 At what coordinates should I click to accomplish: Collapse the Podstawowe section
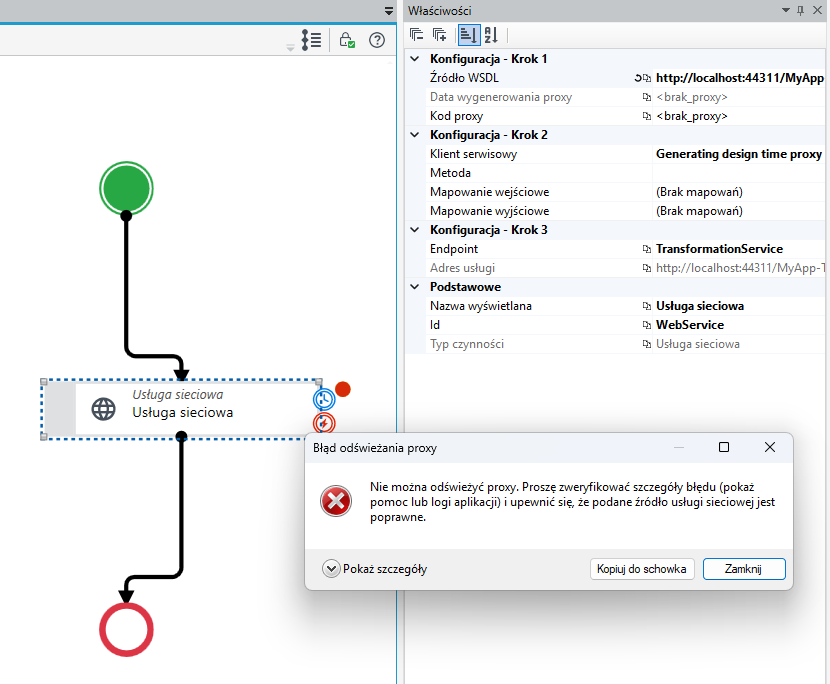click(x=415, y=287)
